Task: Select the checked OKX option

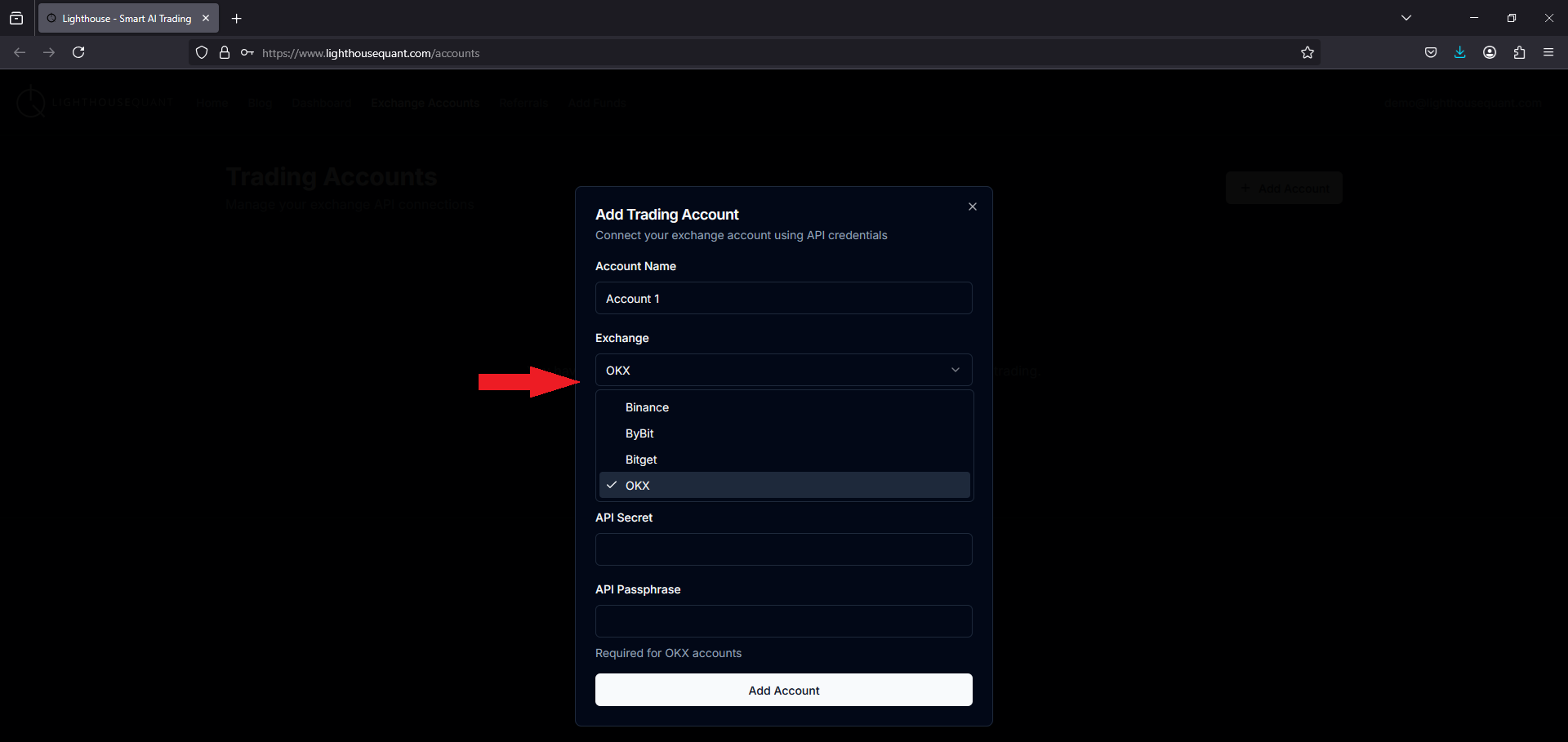Action: pos(784,485)
